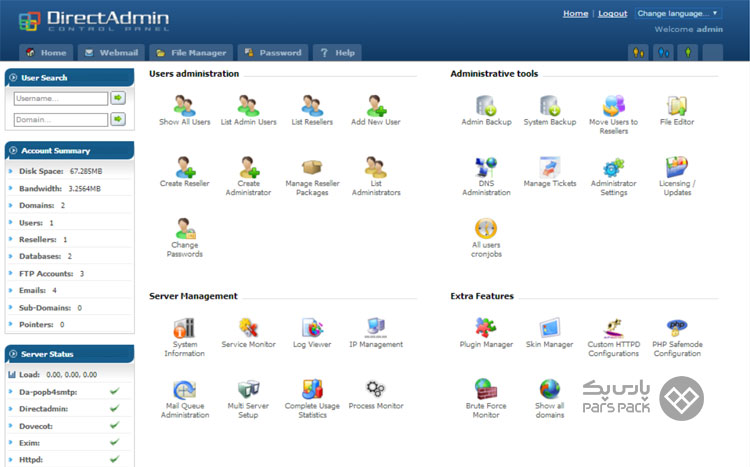750x467 pixels.
Task: Select the Bandwidth summary row
Action: tap(70, 189)
